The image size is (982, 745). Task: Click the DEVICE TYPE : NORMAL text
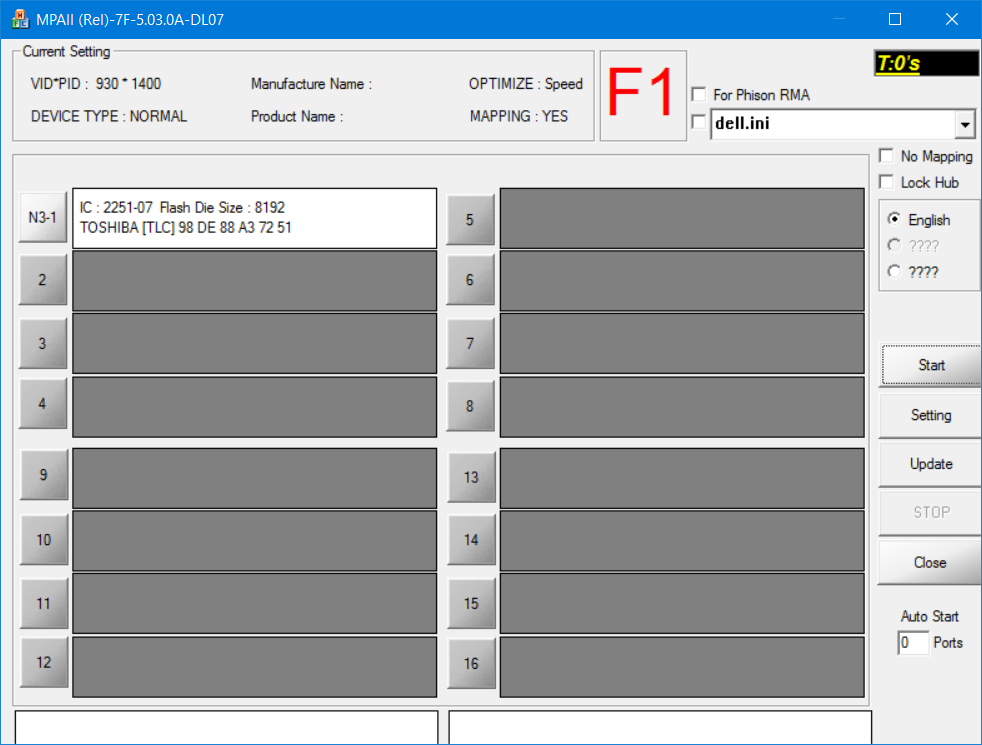[109, 116]
